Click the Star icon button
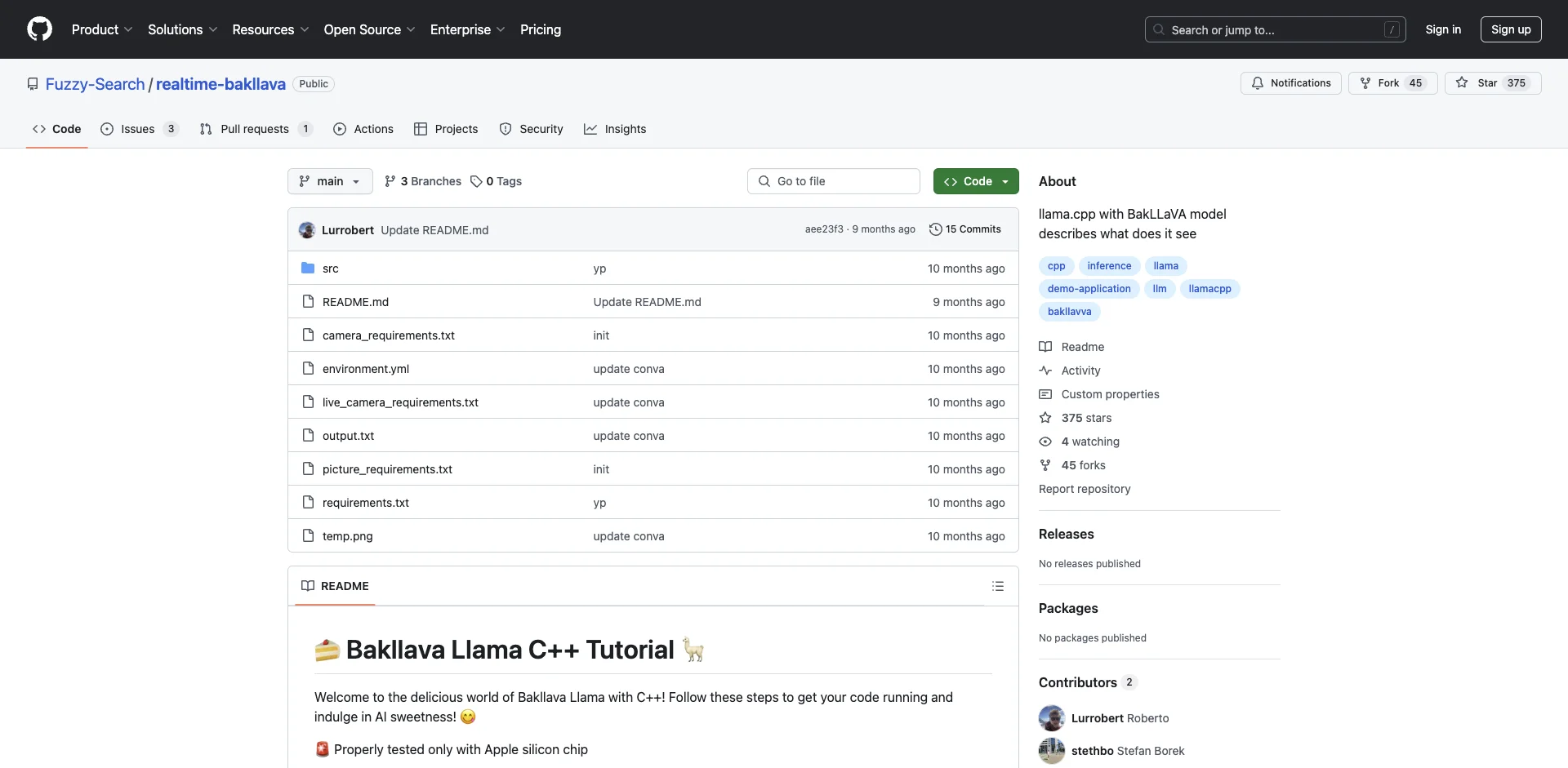 point(1462,83)
